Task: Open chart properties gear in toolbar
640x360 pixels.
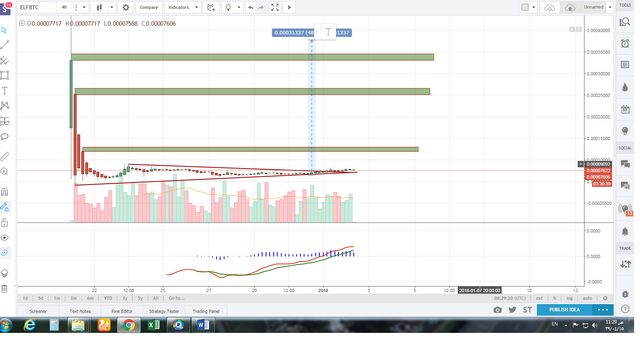Action: [x=126, y=7]
